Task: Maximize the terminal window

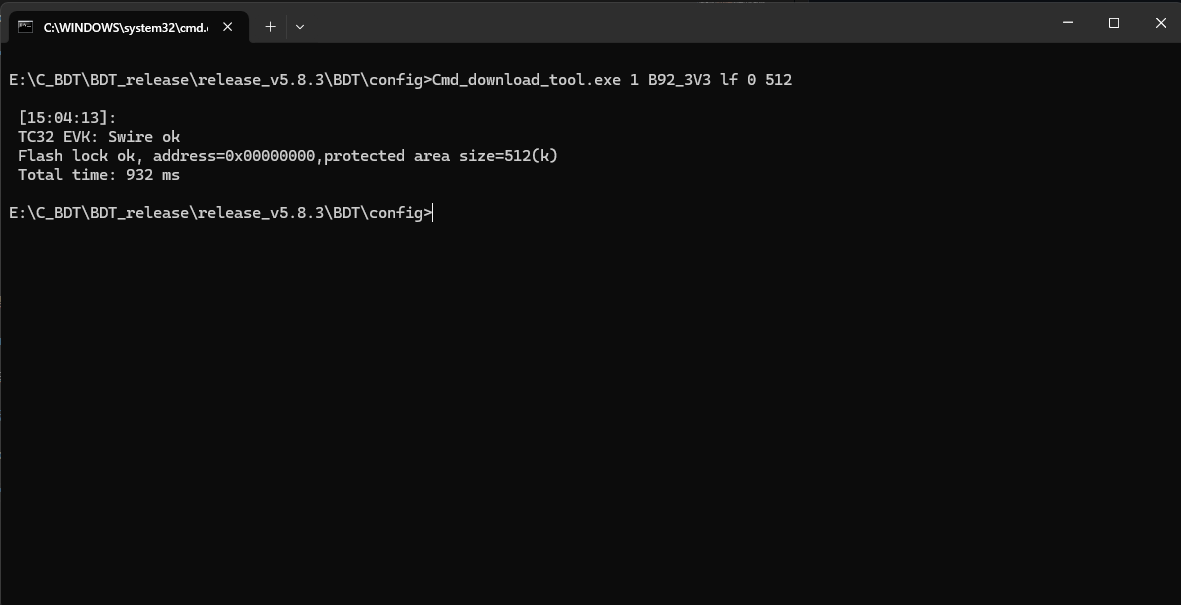Action: pyautogui.click(x=1114, y=23)
